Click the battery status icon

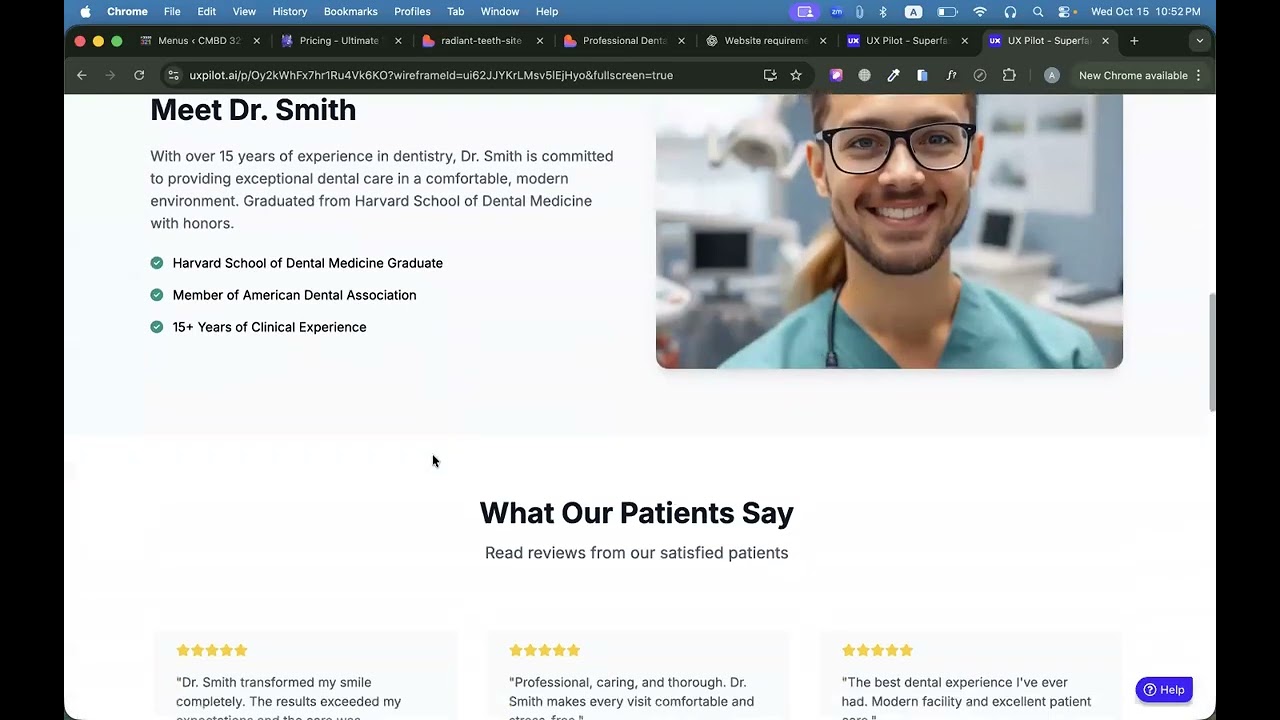click(x=946, y=12)
